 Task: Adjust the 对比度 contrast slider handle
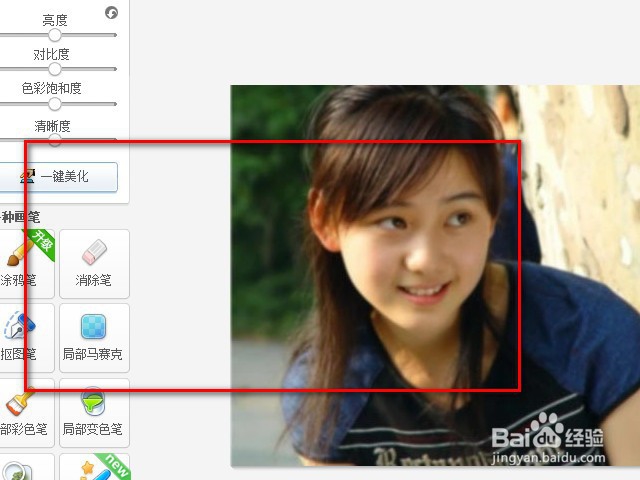[x=54, y=69]
